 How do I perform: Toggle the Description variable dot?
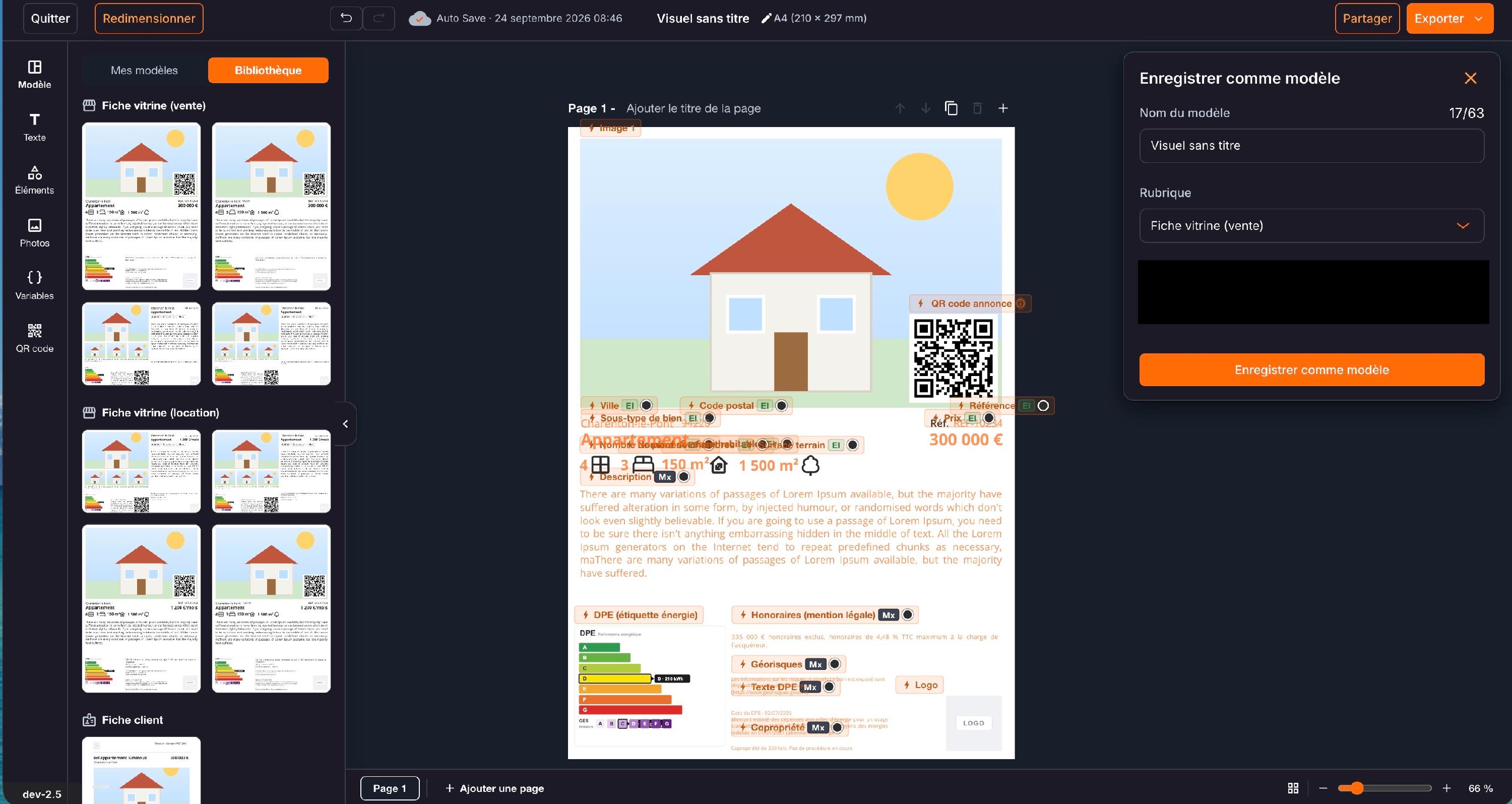(683, 476)
